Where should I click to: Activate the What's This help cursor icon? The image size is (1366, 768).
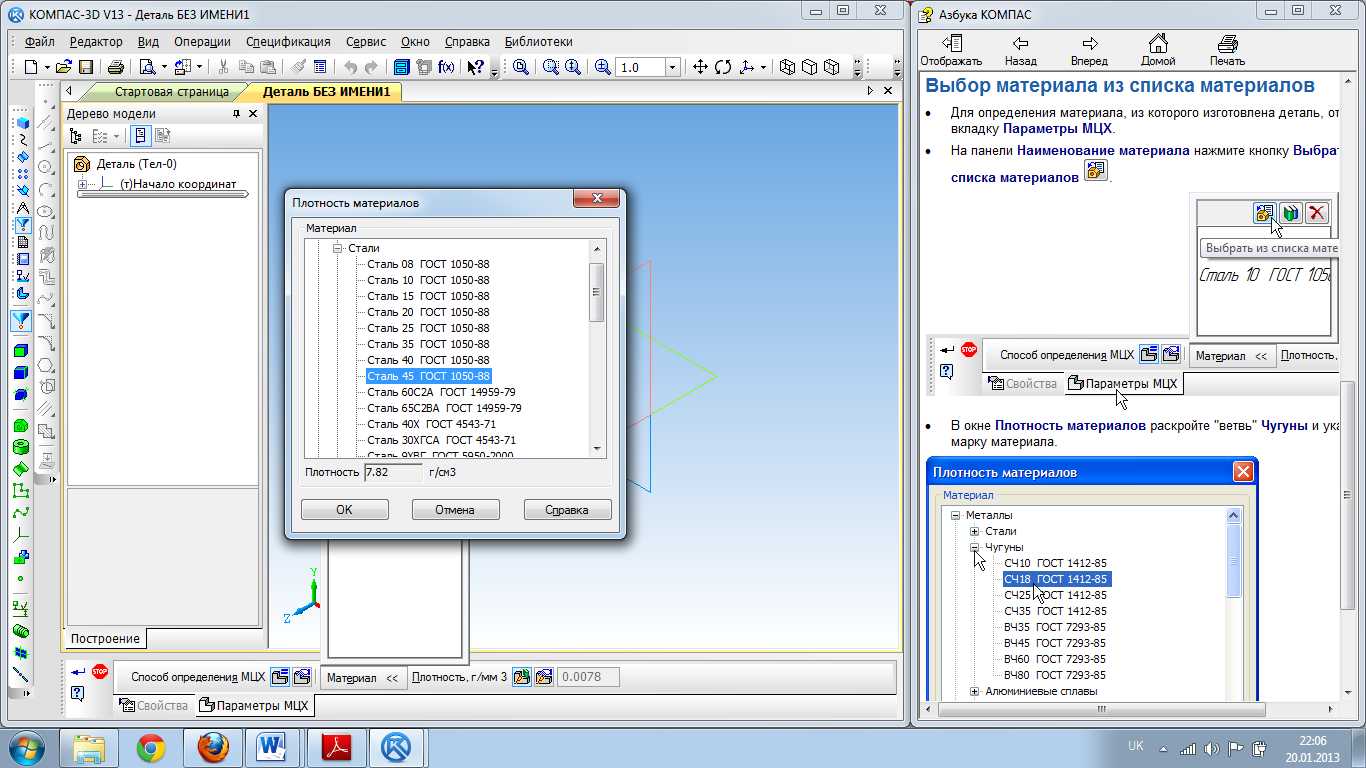(476, 67)
